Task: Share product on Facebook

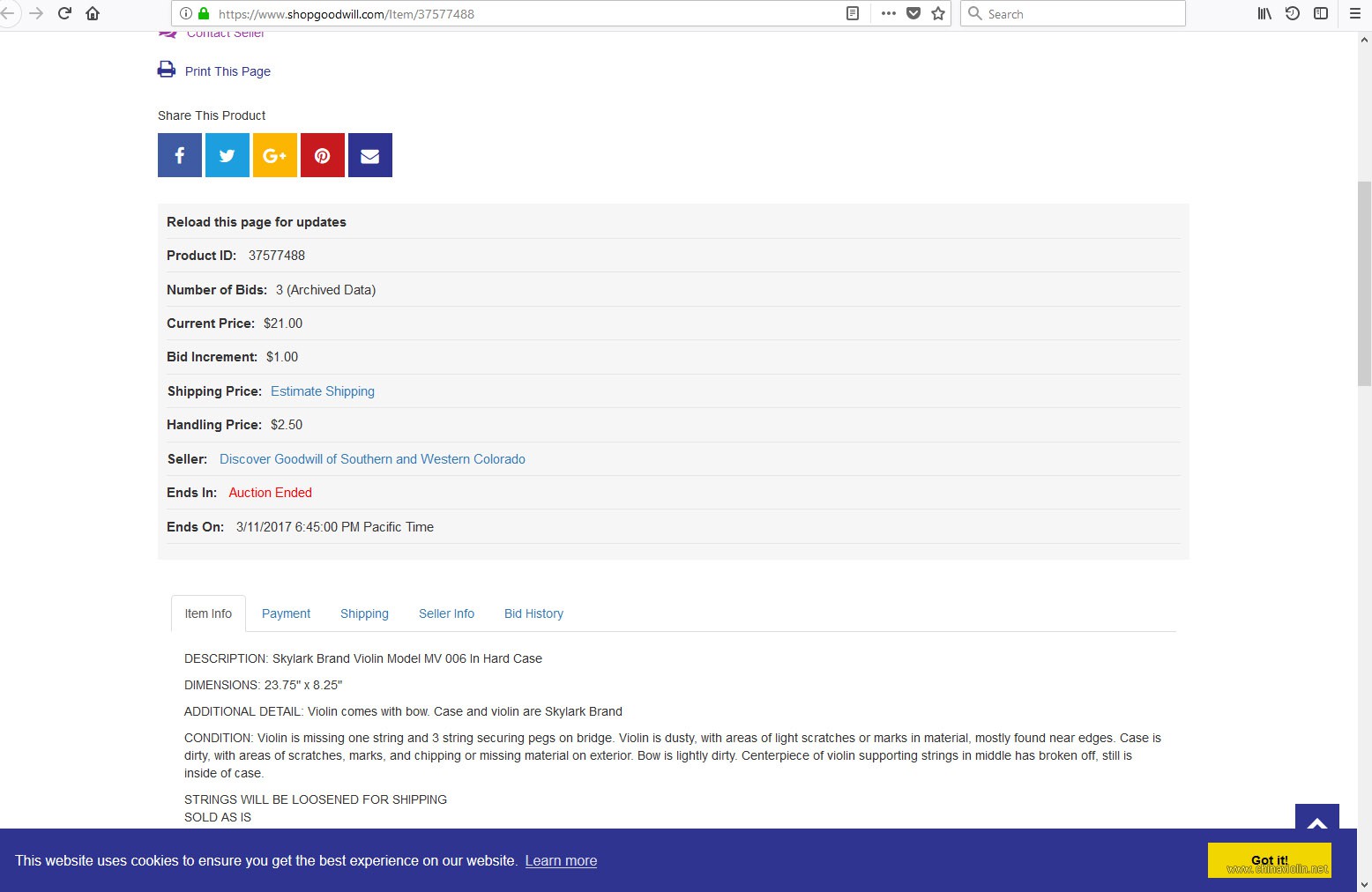Action: pos(180,155)
